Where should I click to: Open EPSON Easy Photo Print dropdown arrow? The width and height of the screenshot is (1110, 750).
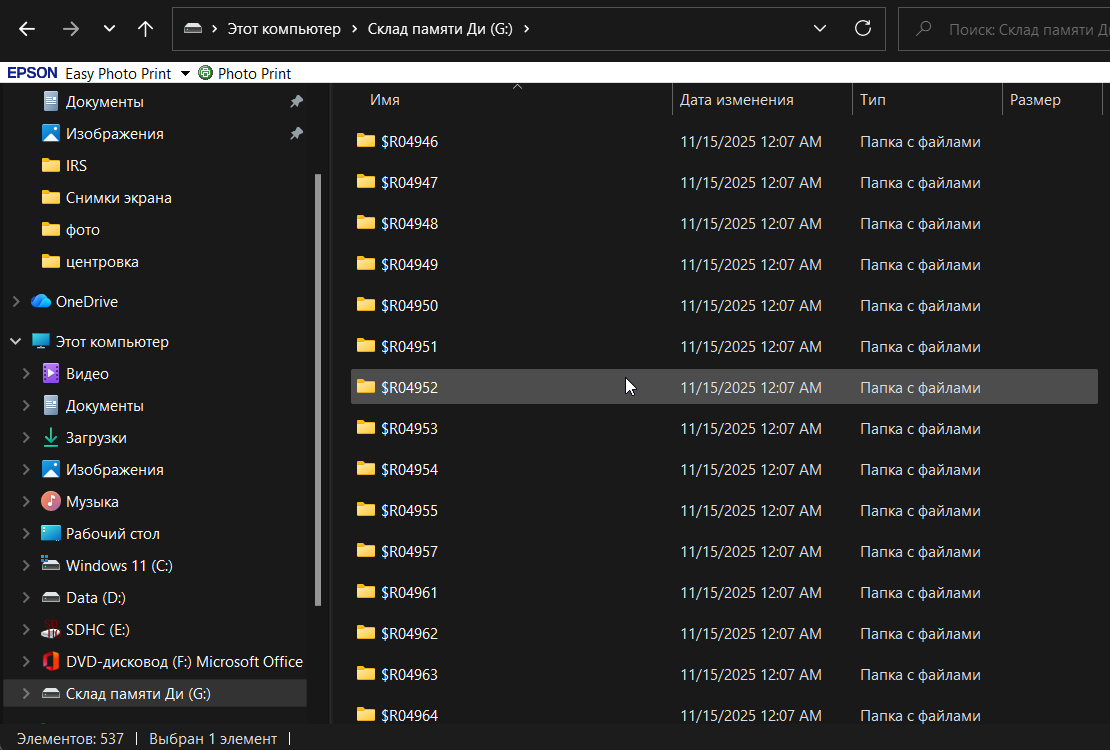click(185, 74)
